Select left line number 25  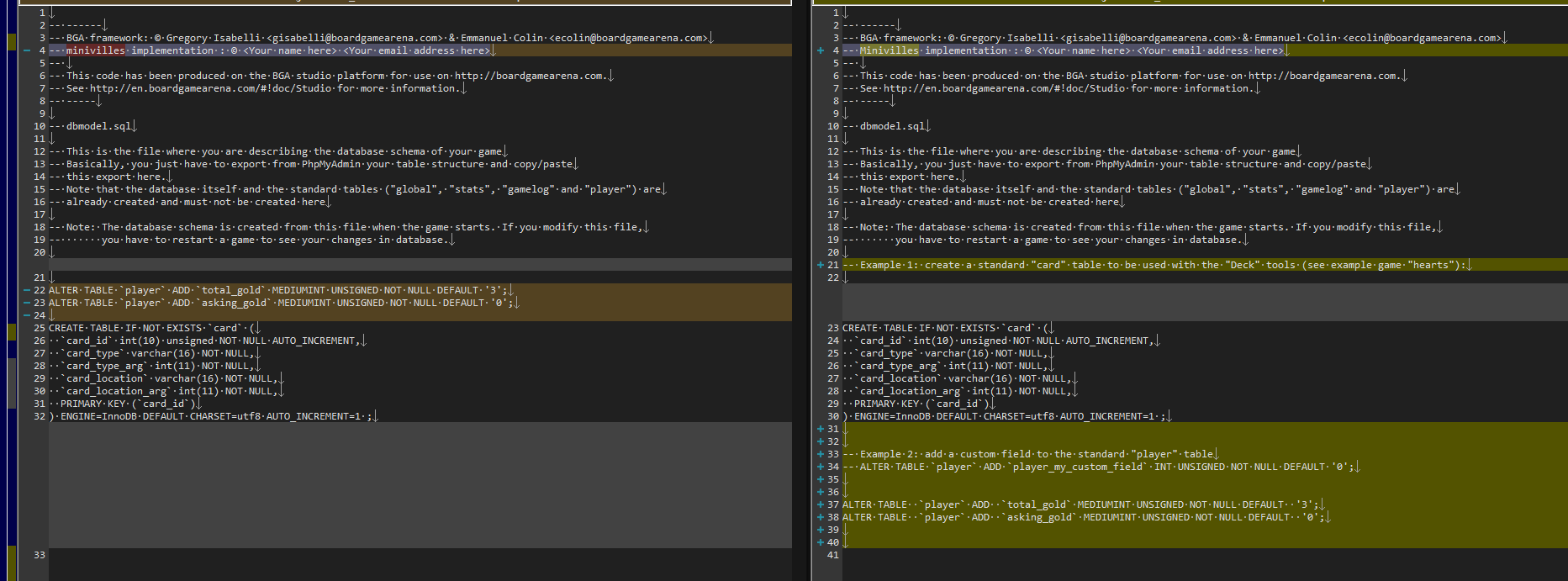(40, 328)
